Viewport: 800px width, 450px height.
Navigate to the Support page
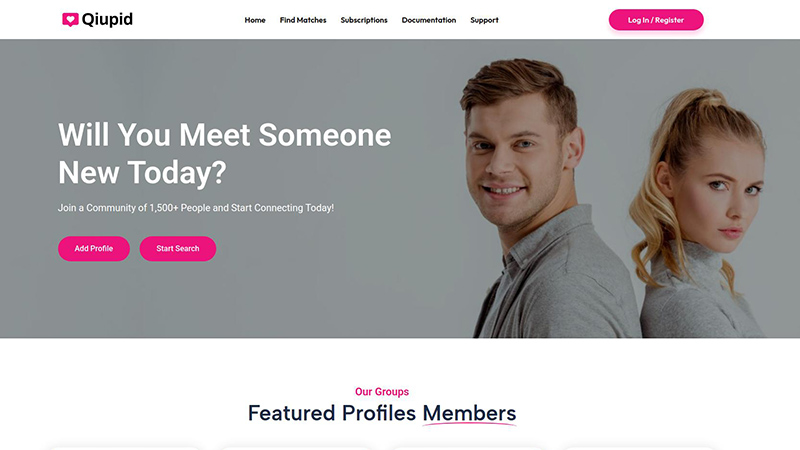(484, 20)
